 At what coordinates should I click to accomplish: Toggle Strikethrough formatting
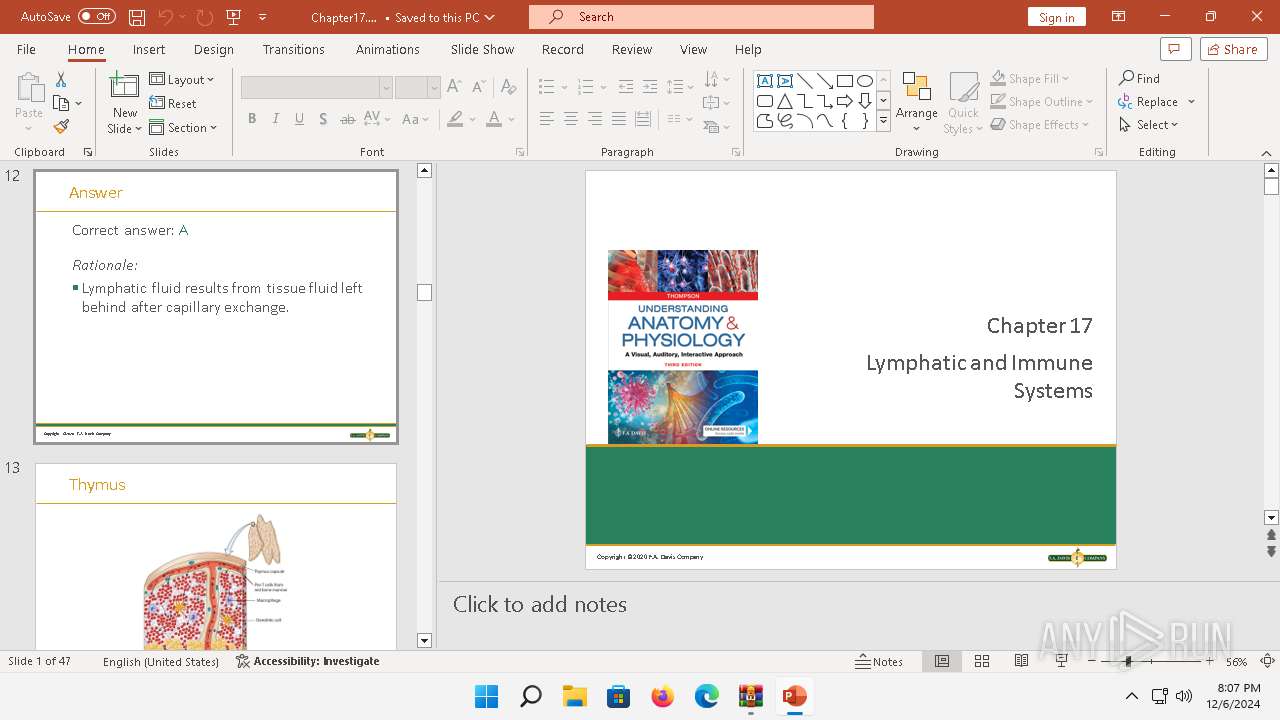(x=347, y=119)
